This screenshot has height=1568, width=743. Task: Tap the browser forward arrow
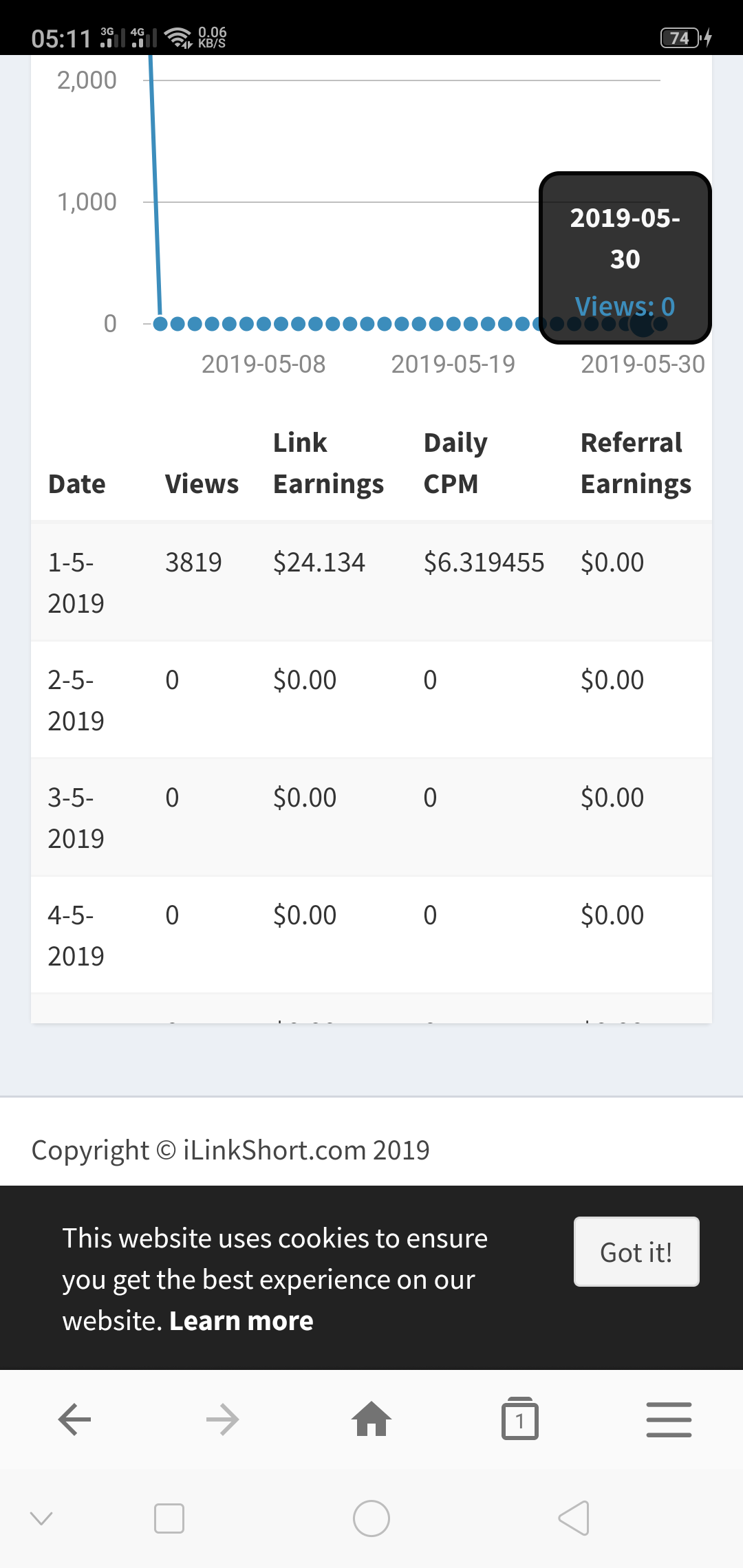[223, 1419]
